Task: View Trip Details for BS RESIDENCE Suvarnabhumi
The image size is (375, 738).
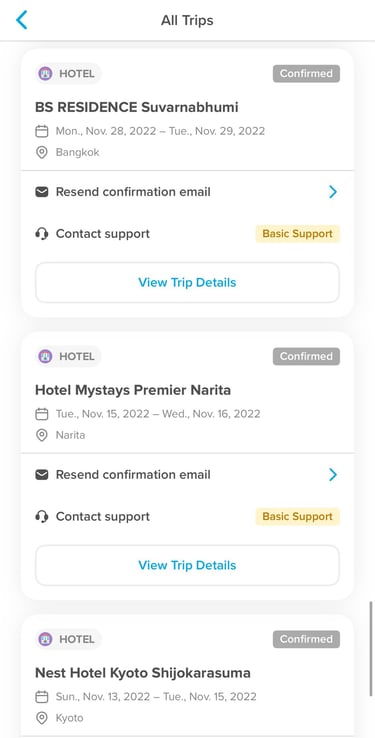Action: point(187,282)
